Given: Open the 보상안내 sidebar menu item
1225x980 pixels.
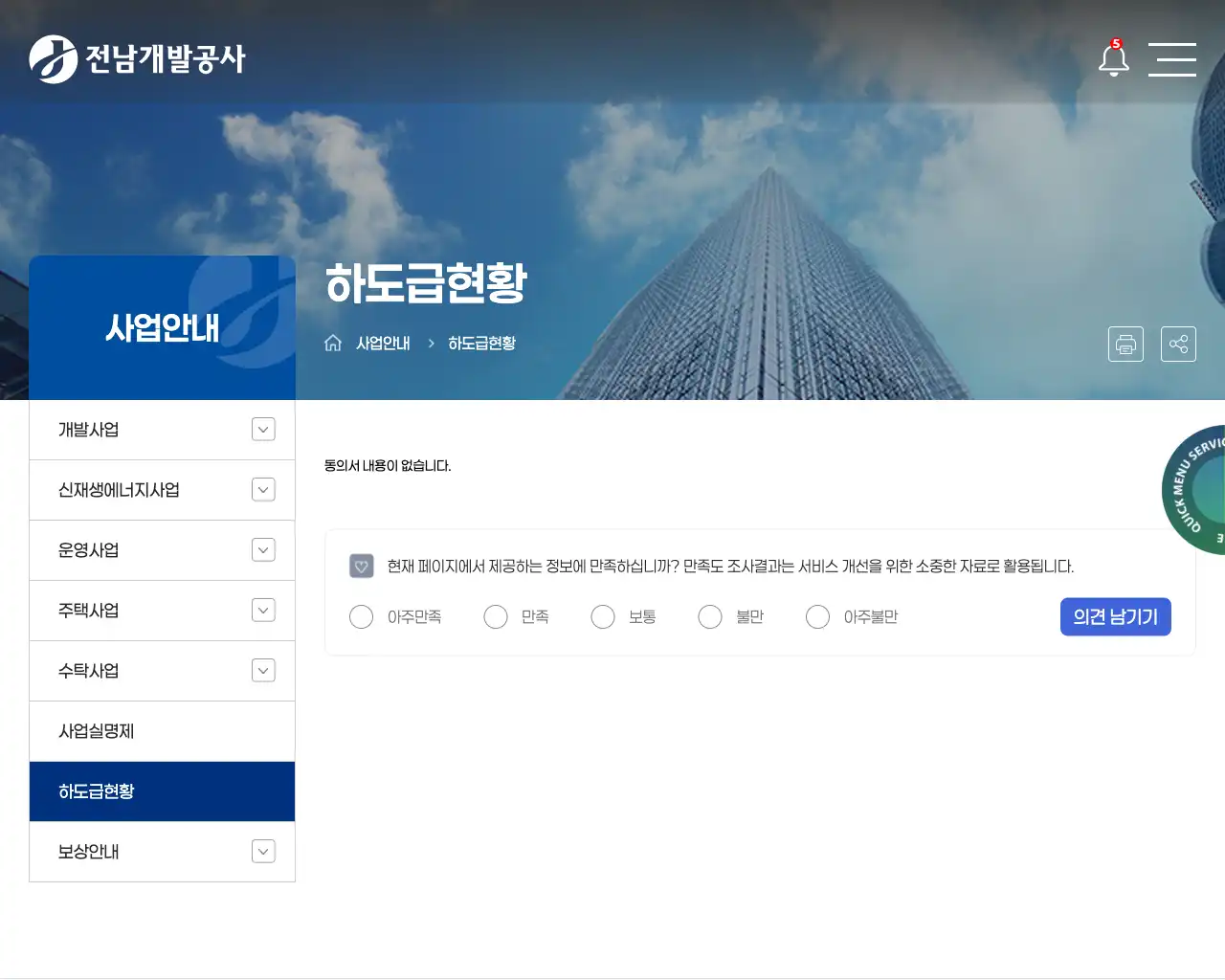Looking at the screenshot, I should (162, 852).
